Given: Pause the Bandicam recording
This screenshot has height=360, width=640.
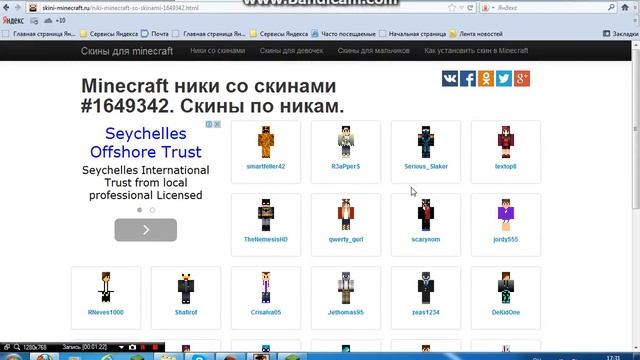Looking at the screenshot, I should (143, 347).
